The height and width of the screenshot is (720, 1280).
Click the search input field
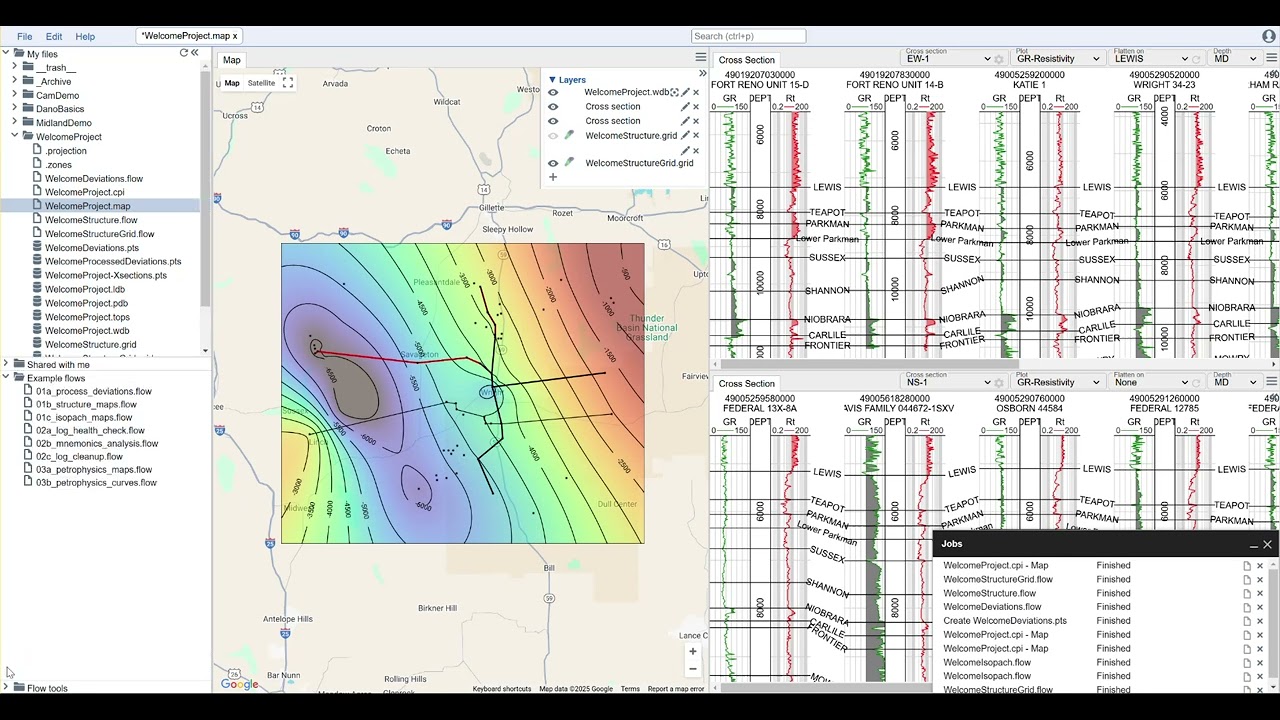(749, 36)
